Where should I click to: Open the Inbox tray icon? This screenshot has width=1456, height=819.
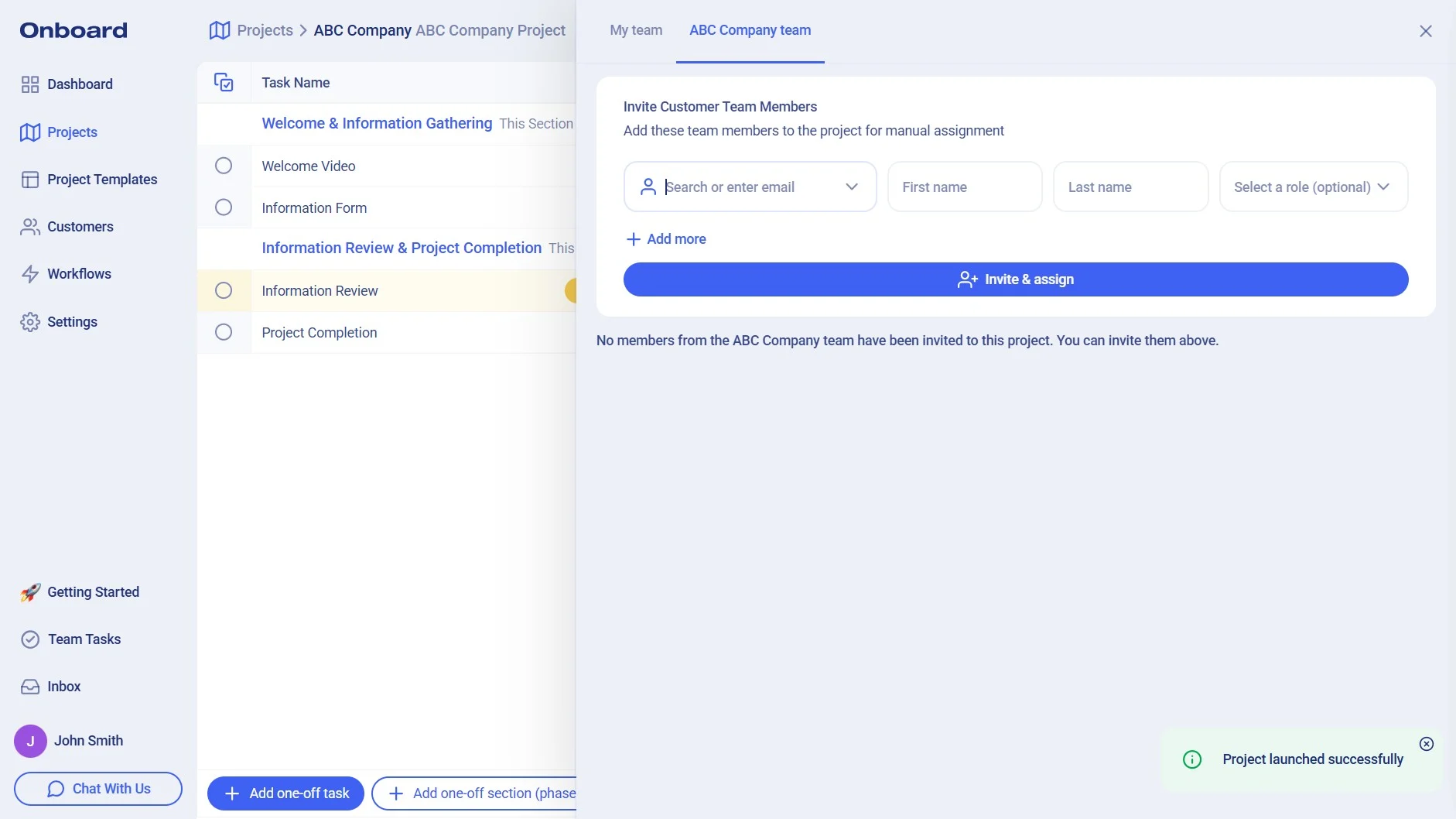coord(30,687)
